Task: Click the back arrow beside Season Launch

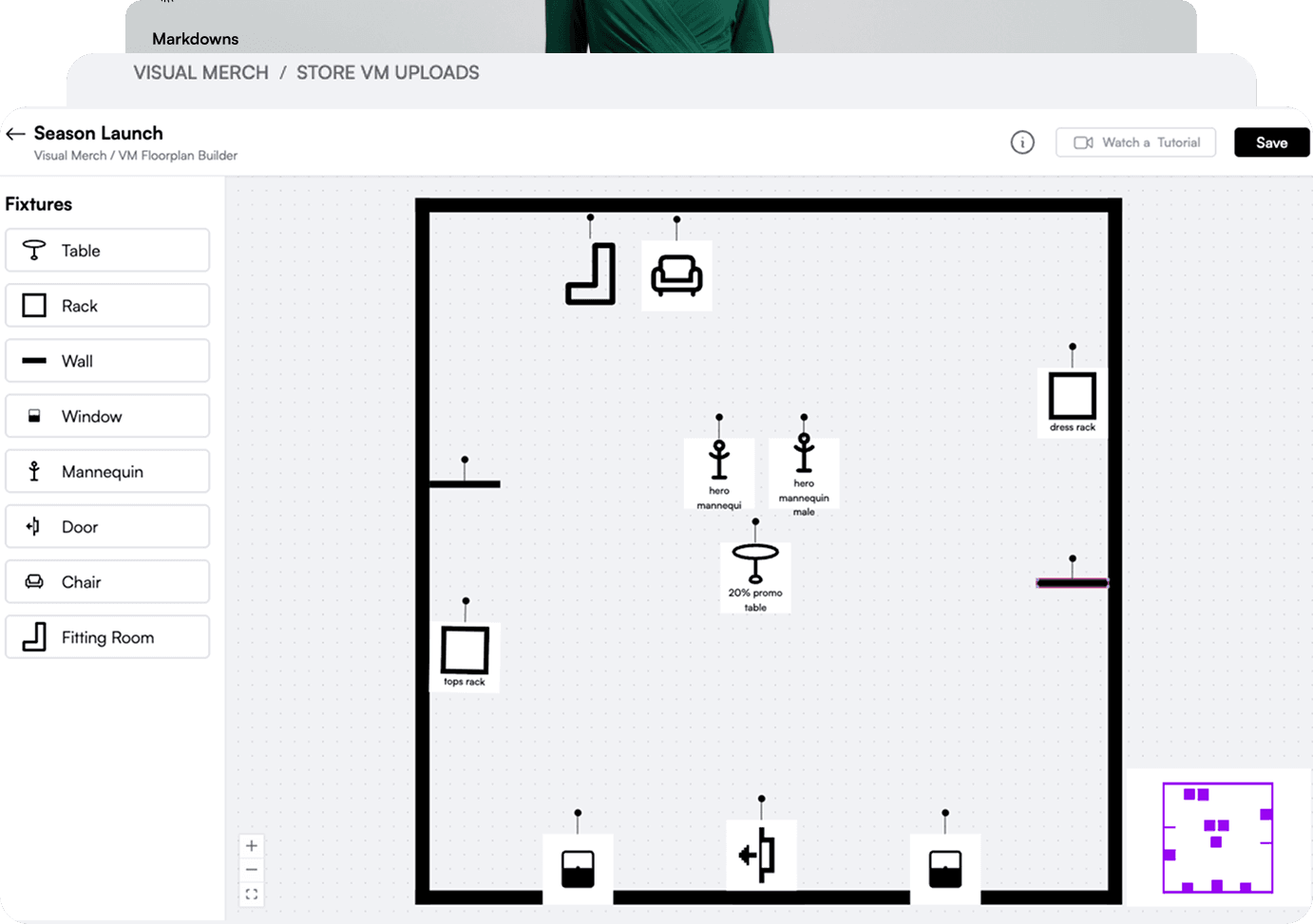Action: (x=15, y=135)
